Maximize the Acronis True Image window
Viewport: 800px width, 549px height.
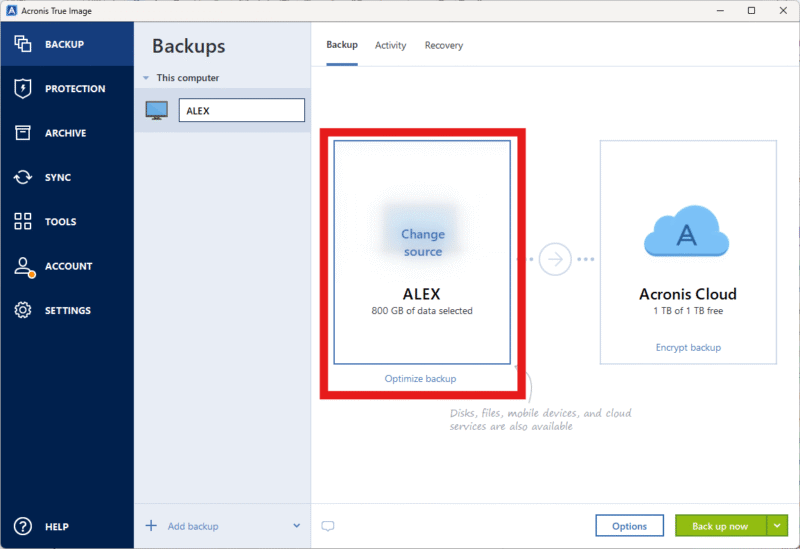752,10
